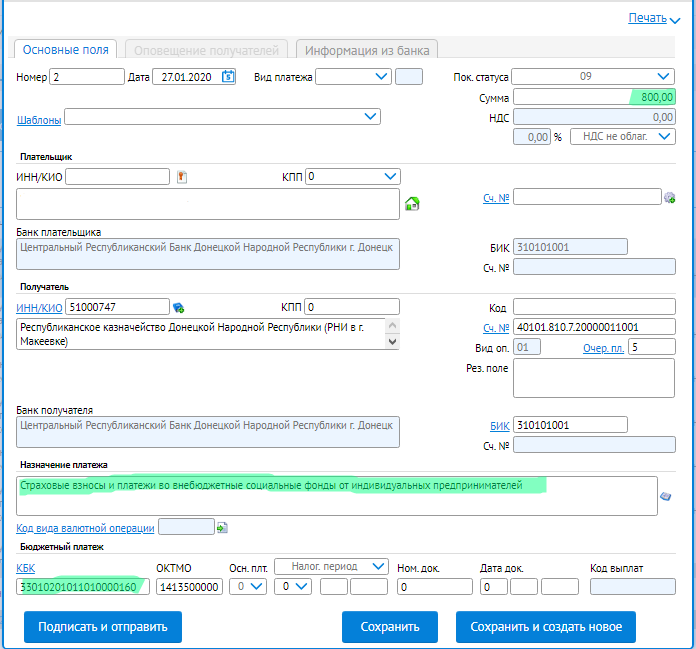Viewport: 696px width, 649px height.
Task: Expand the Вид платежа dropdown
Action: click(353, 76)
